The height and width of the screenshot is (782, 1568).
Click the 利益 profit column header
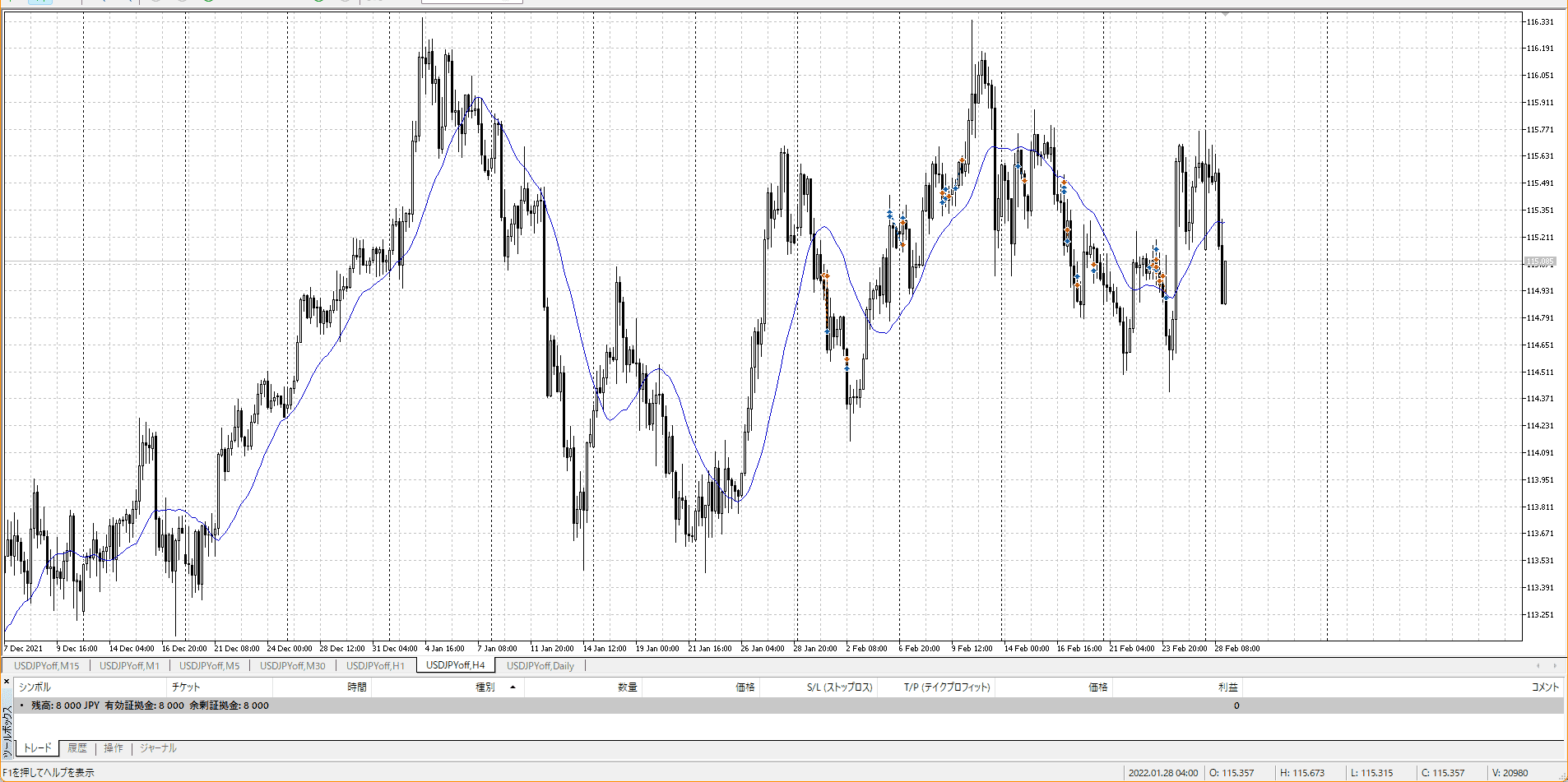coord(1227,687)
